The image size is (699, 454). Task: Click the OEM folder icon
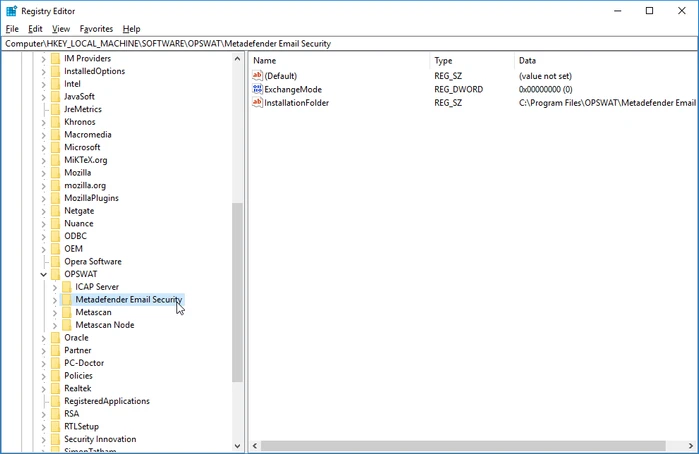click(x=55, y=249)
